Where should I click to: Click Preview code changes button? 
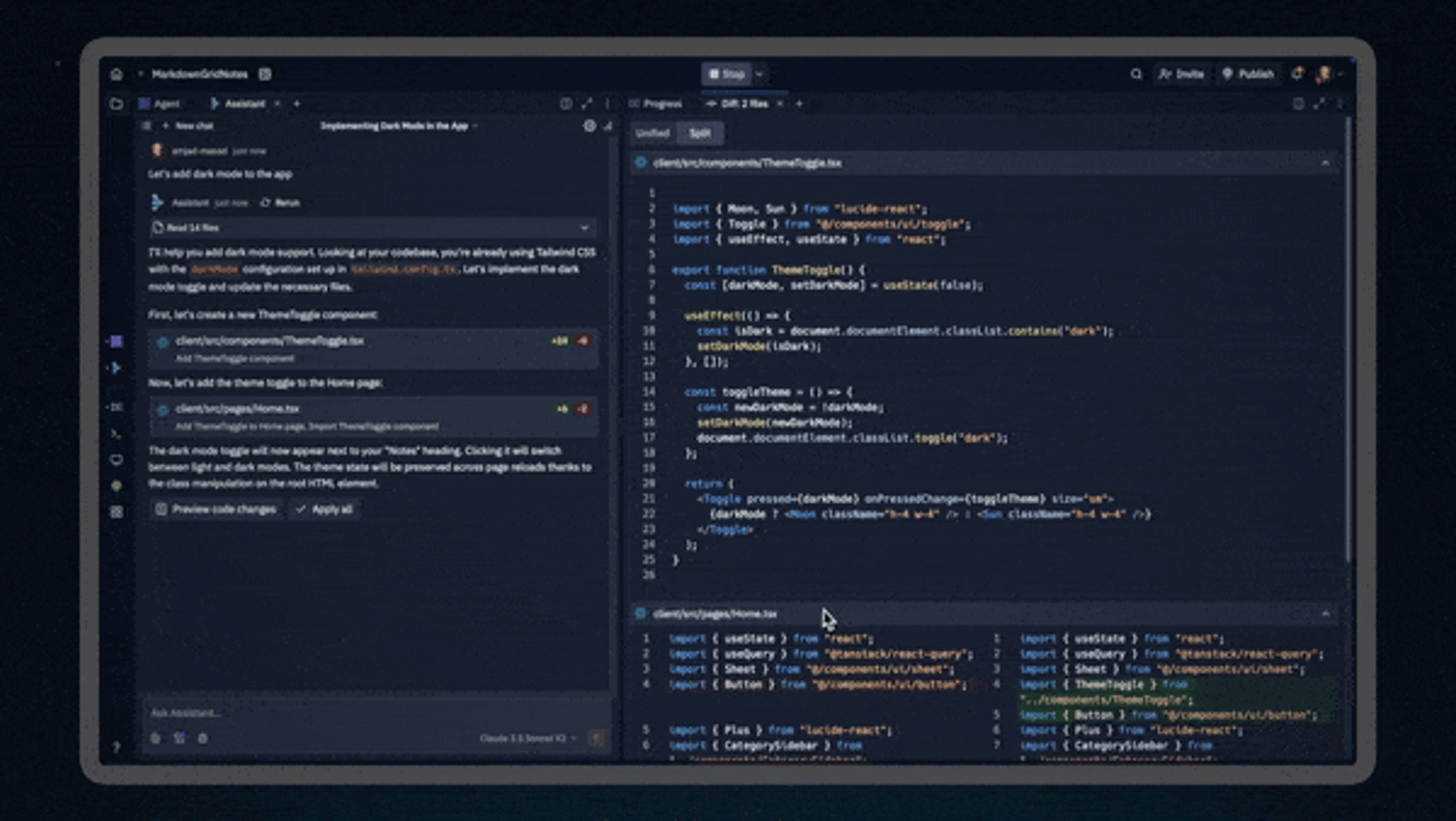(216, 509)
